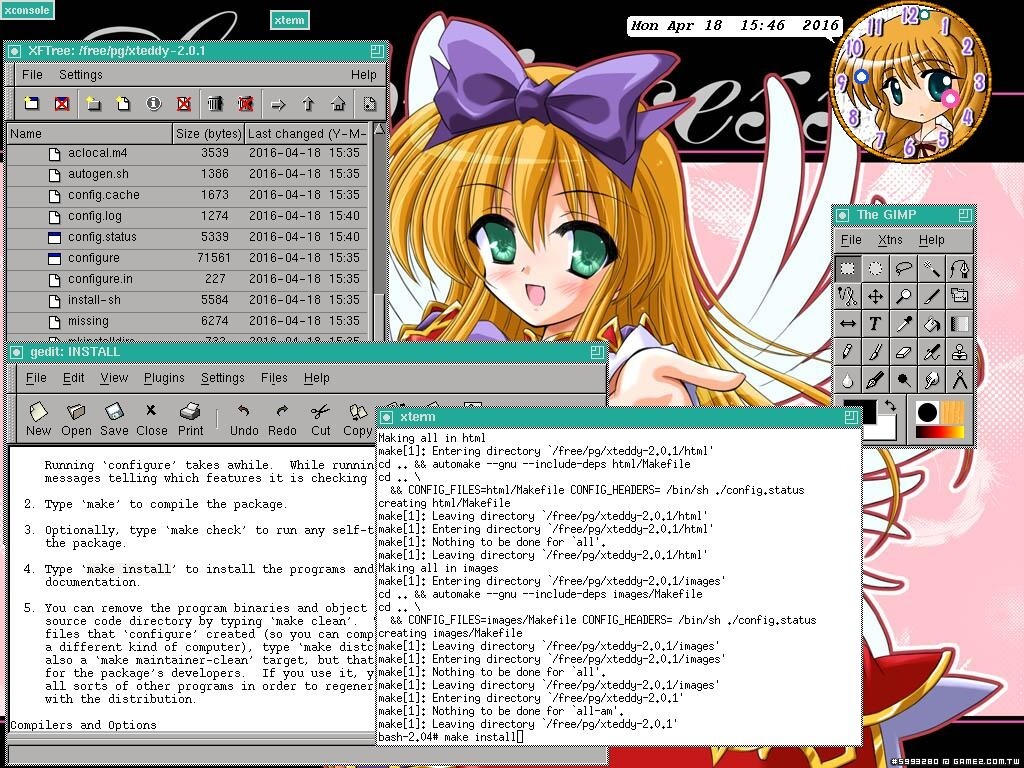Pick the Bucket Fill tool

pyautogui.click(x=932, y=324)
